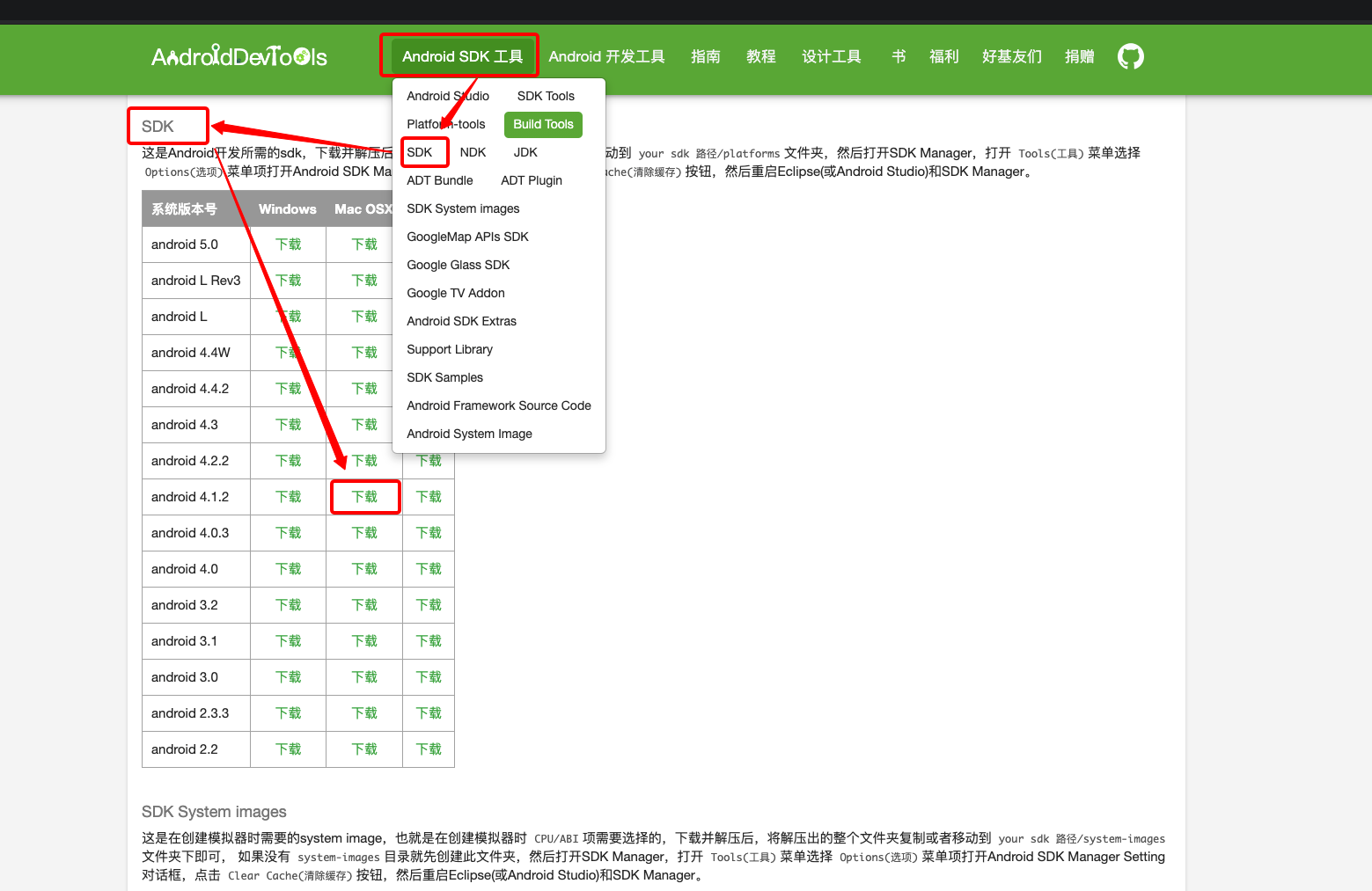Image resolution: width=1372 pixels, height=891 pixels.
Task: Select Android System Image menu entry
Action: pyautogui.click(x=469, y=434)
